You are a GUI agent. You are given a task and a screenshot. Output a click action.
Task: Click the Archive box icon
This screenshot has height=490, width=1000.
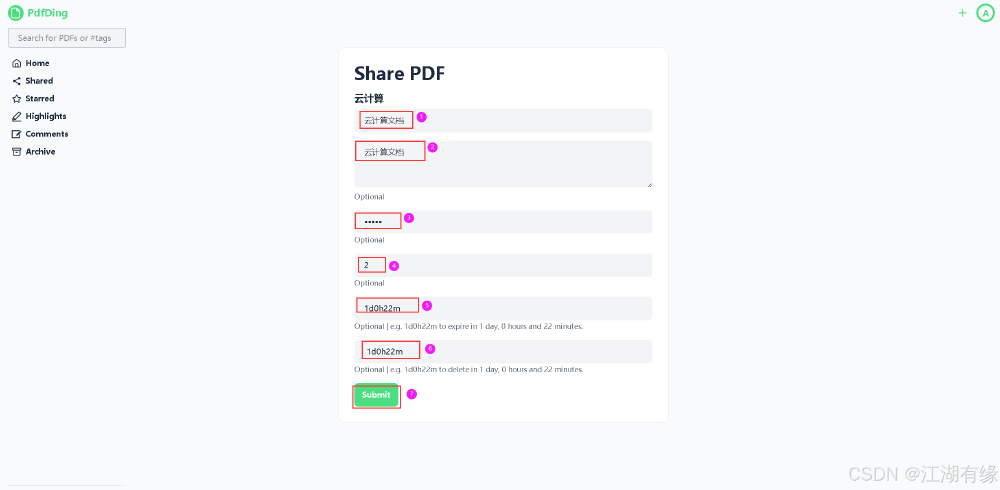tap(16, 152)
